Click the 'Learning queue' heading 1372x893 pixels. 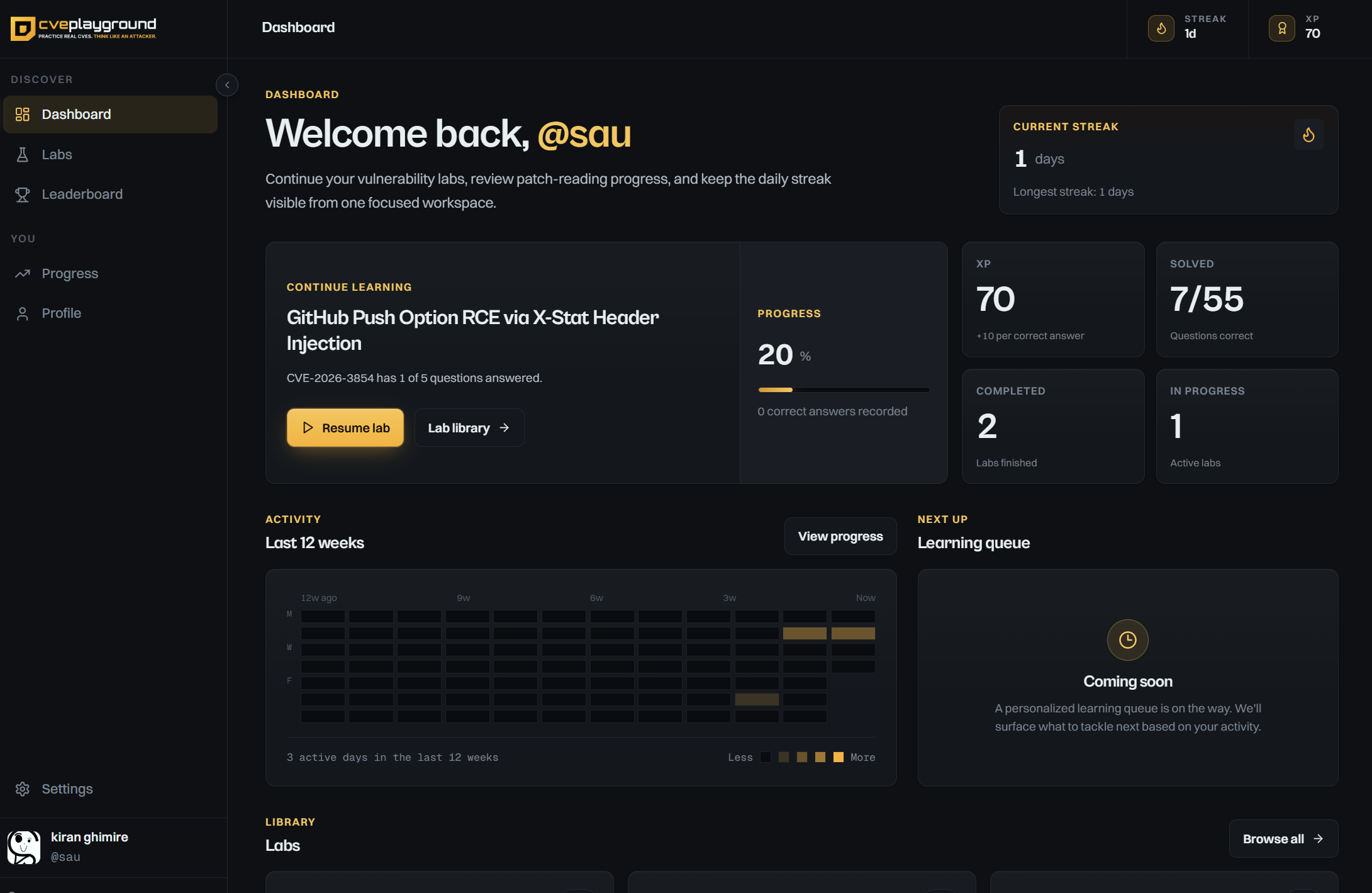point(973,543)
